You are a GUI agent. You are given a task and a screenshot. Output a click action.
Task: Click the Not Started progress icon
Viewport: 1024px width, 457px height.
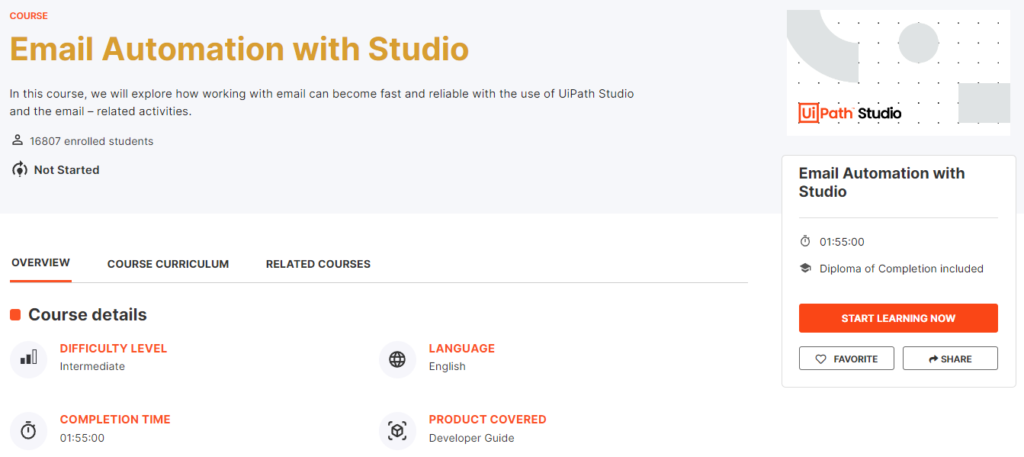pyautogui.click(x=20, y=170)
